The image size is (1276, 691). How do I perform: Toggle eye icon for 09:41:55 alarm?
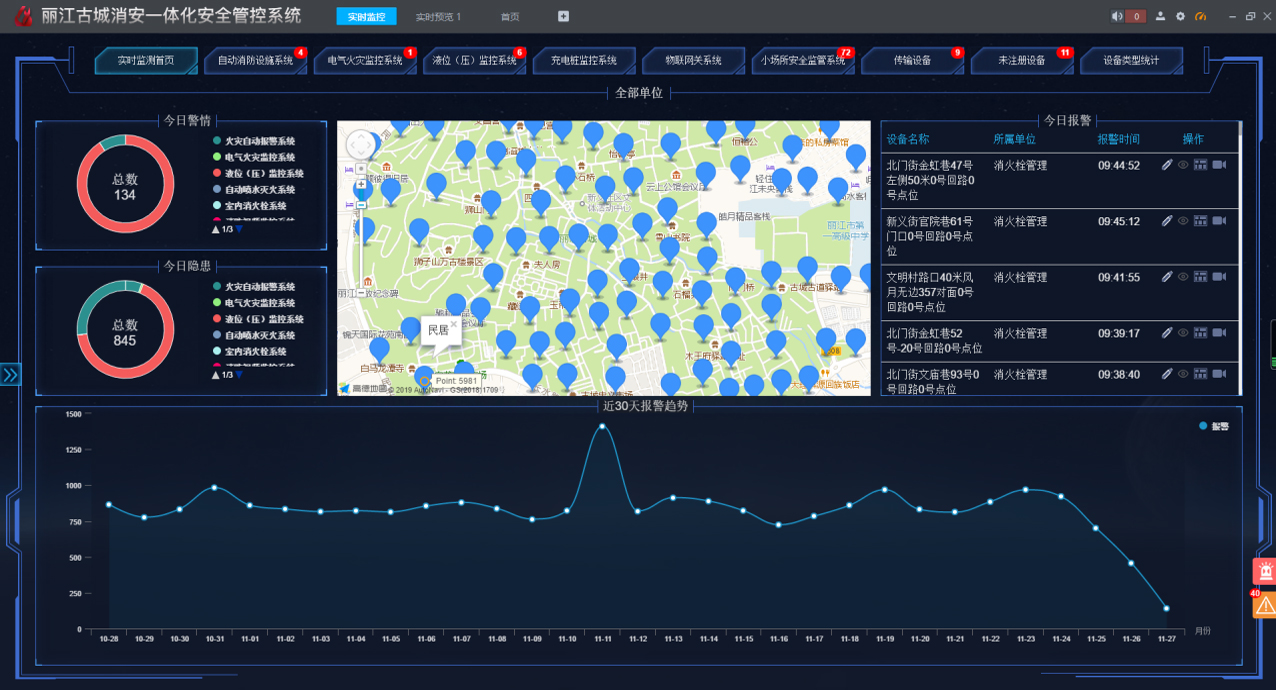coord(1183,277)
